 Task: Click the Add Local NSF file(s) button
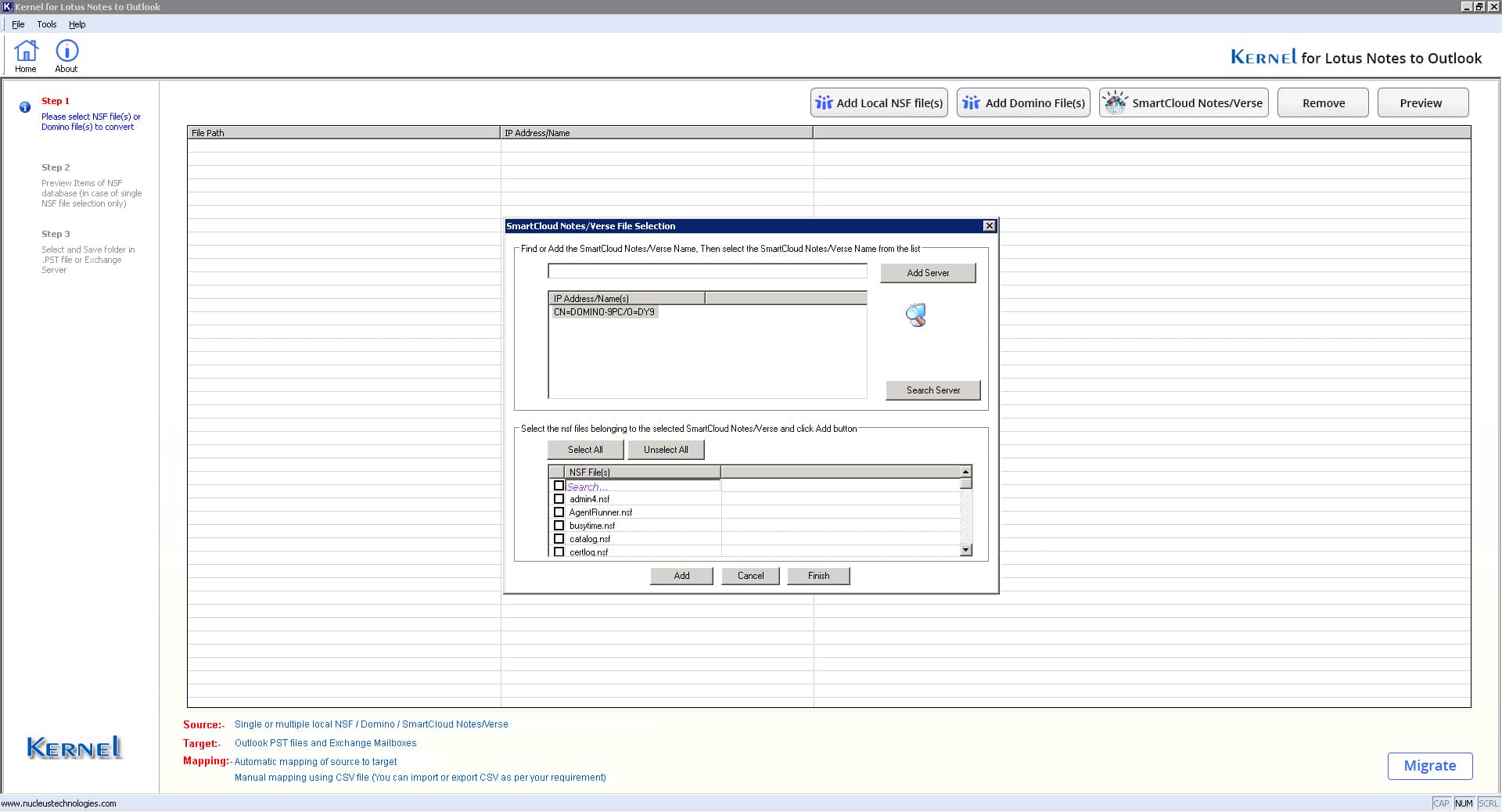pos(879,103)
